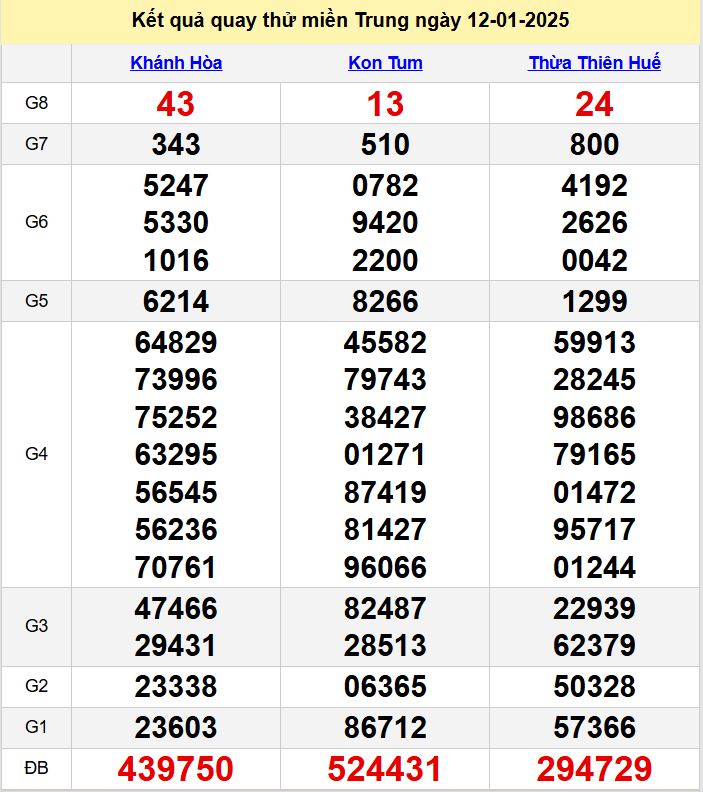Open the Kon Tum province link
This screenshot has height=792, width=703.
[385, 63]
